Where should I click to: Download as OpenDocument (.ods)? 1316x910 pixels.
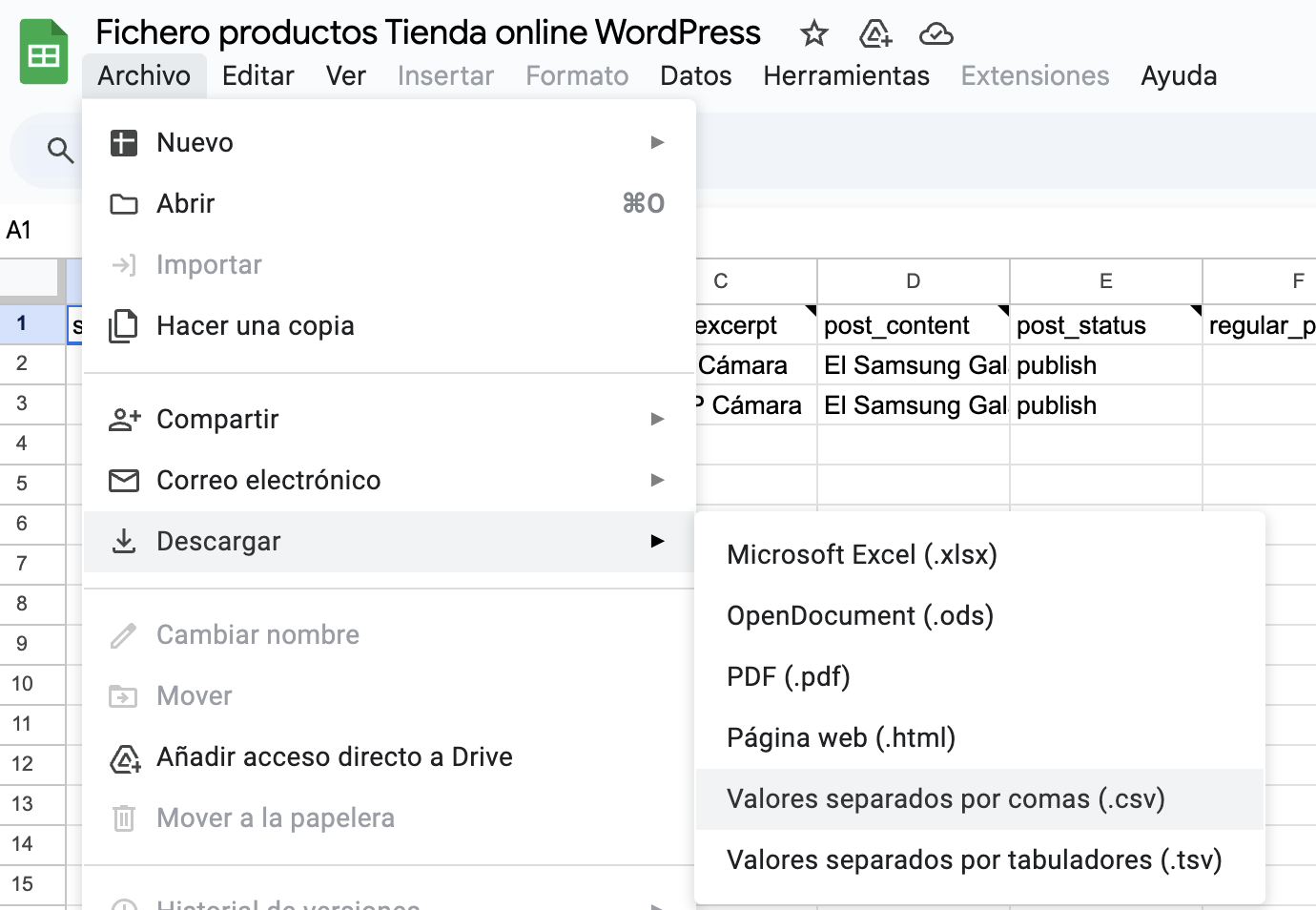click(x=979, y=616)
